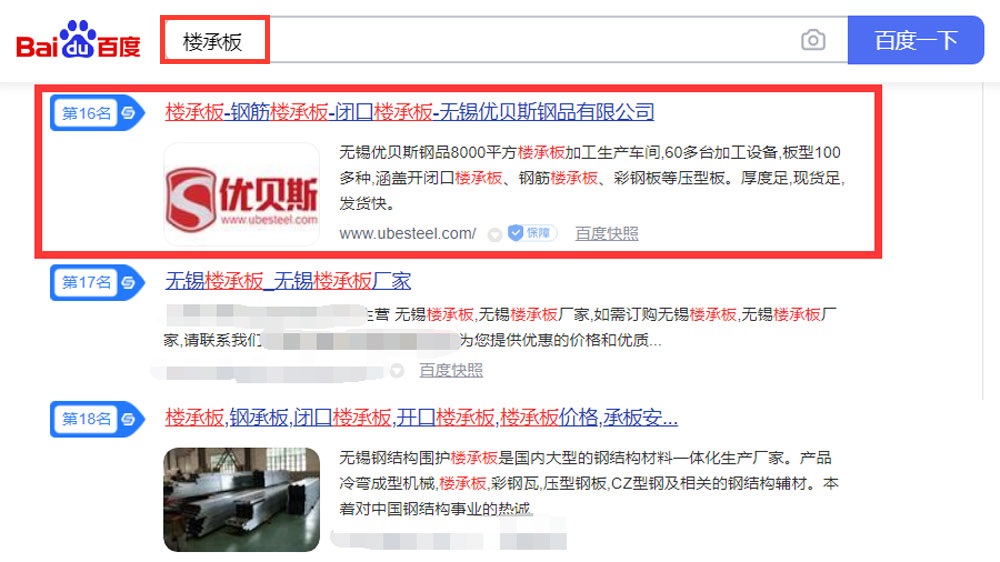1000x562 pixels.
Task: Click the 无锡优贝斯钢品 description text
Action: coord(592,178)
